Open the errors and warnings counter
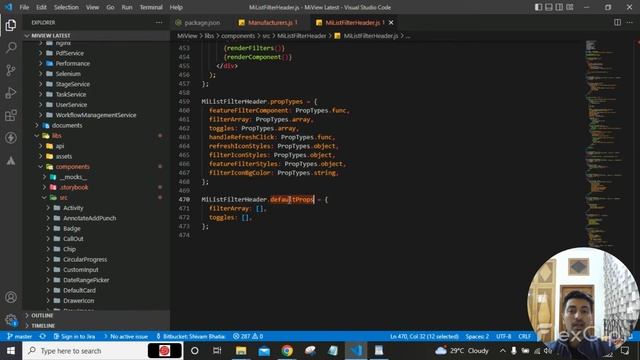 click(248, 336)
